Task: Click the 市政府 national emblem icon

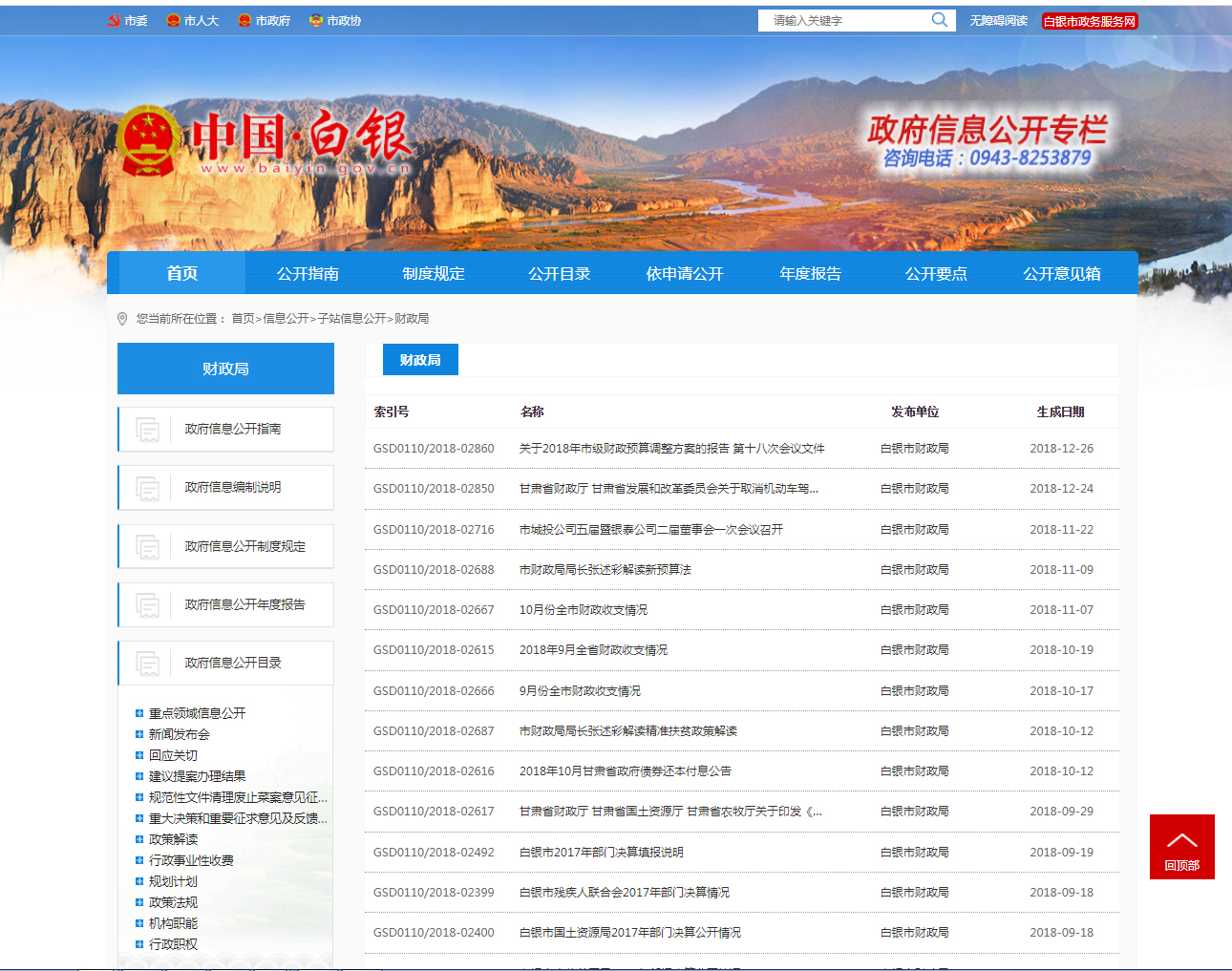Action: (244, 20)
